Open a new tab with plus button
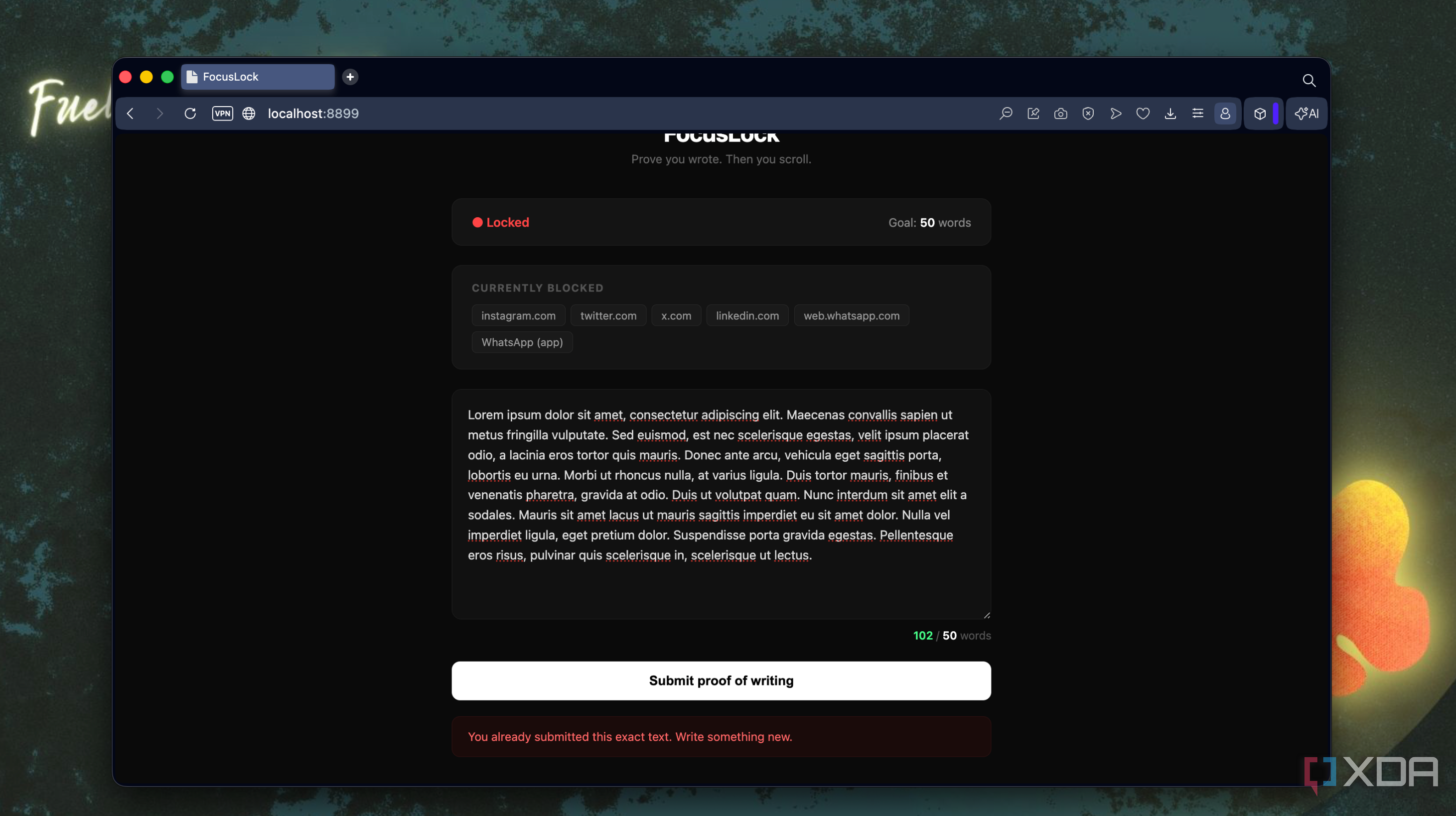 point(350,77)
